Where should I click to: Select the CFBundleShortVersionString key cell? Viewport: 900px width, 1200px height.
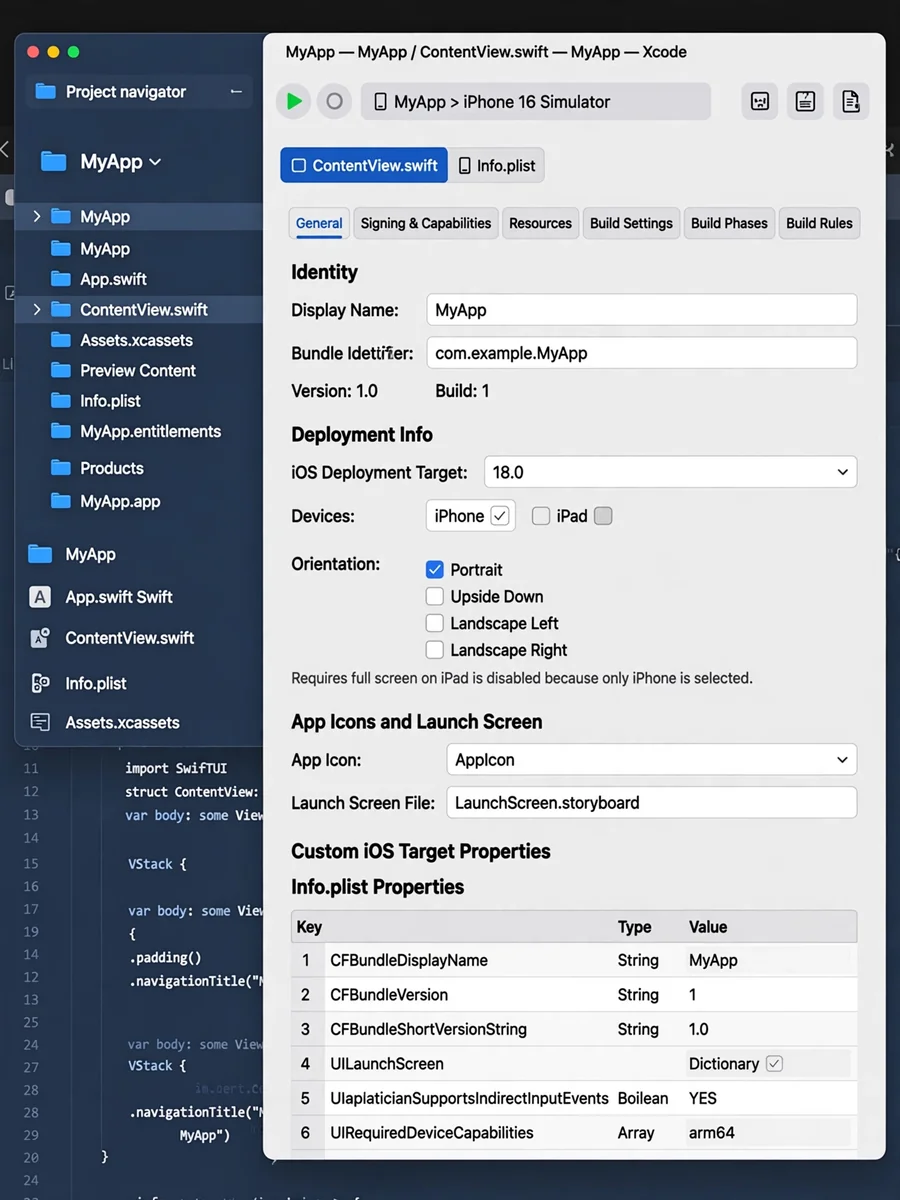pyautogui.click(x=428, y=1029)
